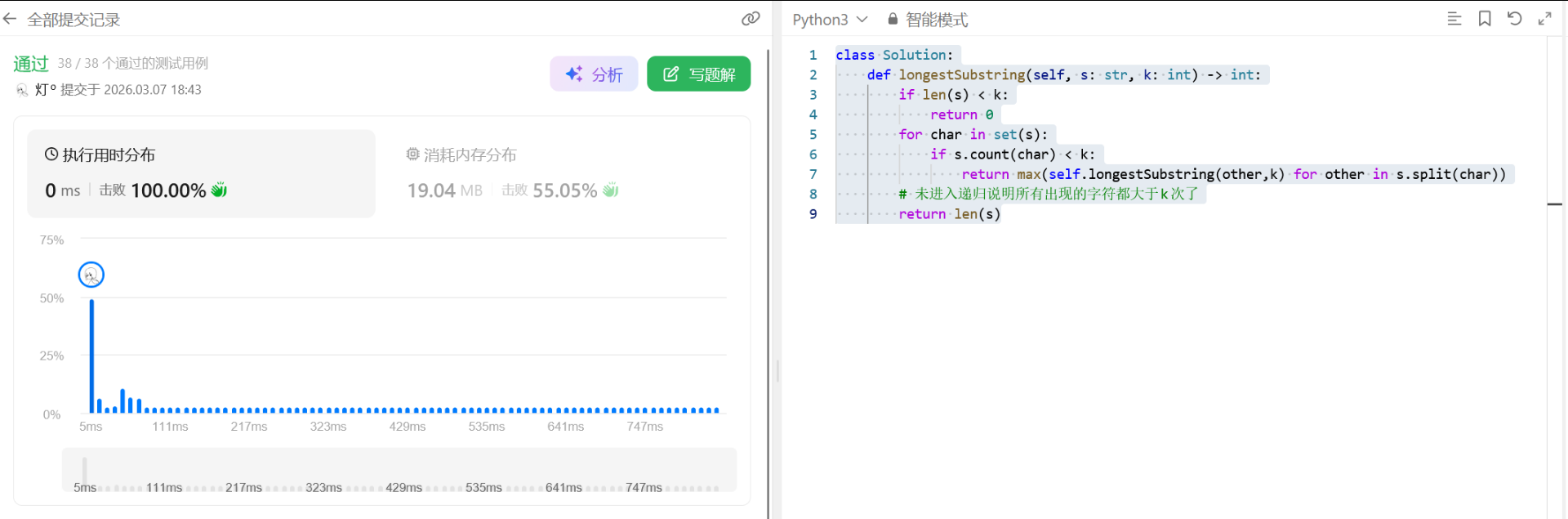The width and height of the screenshot is (1568, 519).
Task: Click the chevron arrow next to Python3
Action: point(862,20)
